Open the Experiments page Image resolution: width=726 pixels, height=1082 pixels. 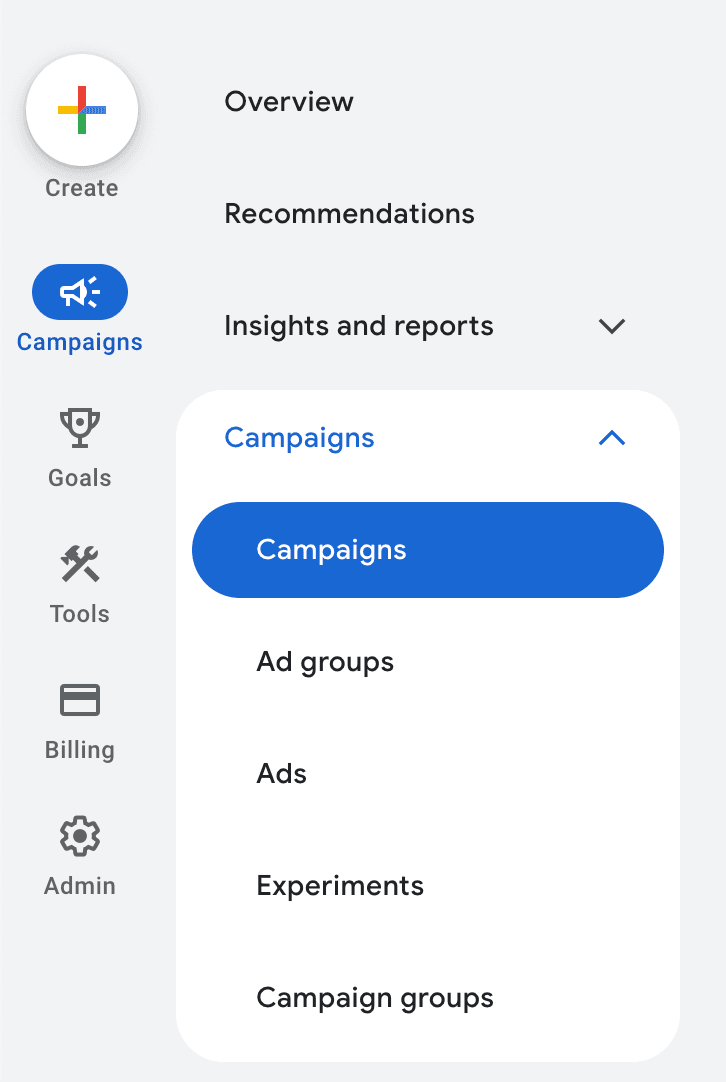tap(340, 886)
